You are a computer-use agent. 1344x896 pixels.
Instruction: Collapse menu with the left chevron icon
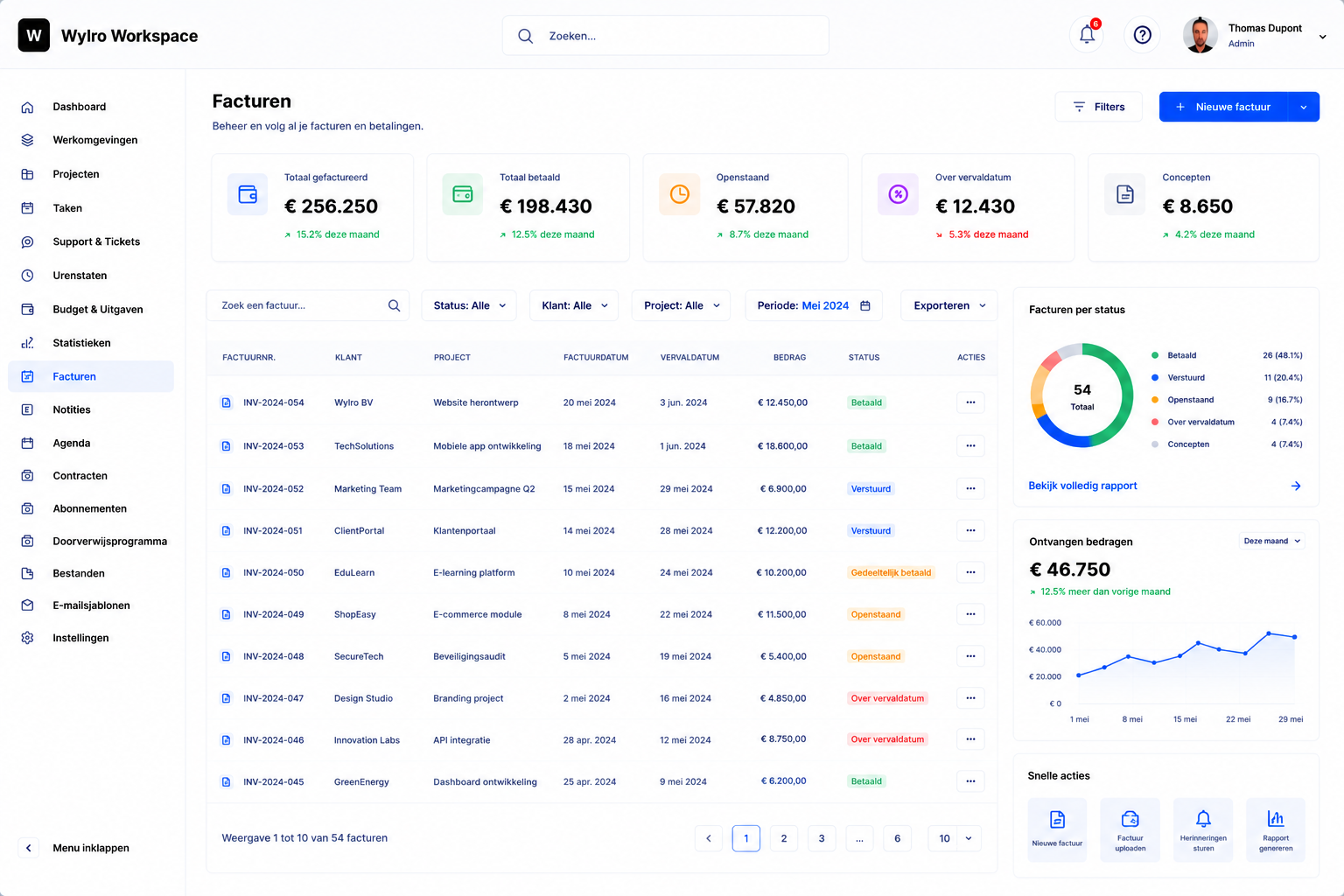29,848
